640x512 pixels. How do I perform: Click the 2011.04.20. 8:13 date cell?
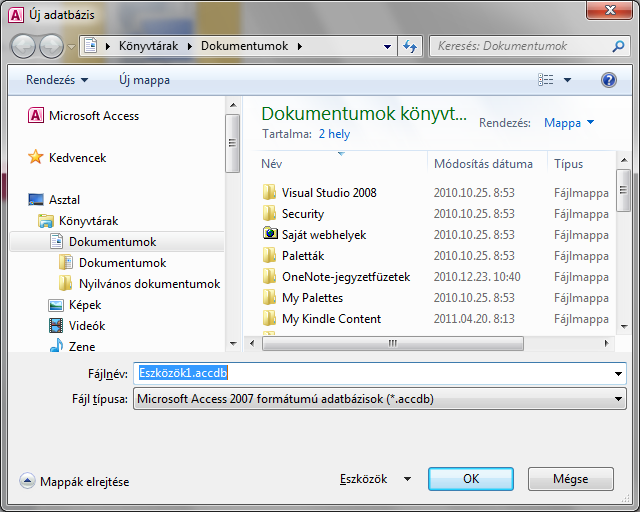click(474, 319)
